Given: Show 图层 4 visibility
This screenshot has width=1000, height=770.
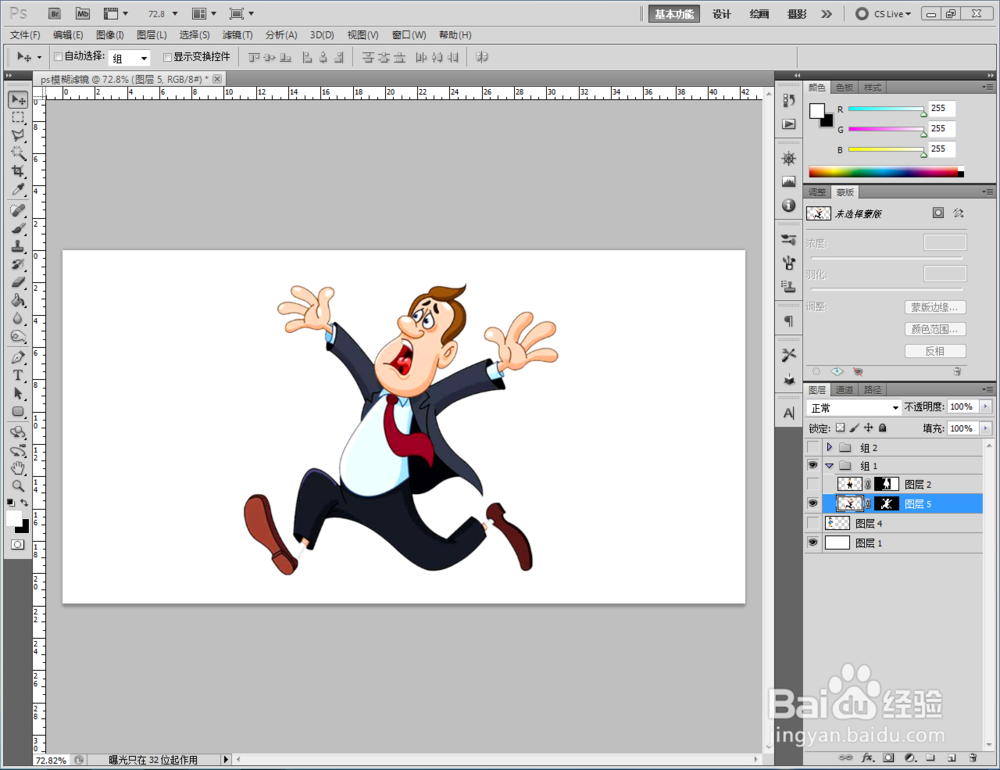Looking at the screenshot, I should tap(813, 523).
